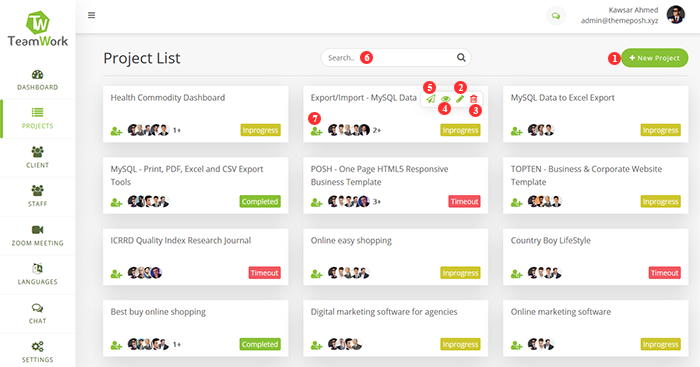The image size is (700, 367).
Task: Go to Dashboard in sidebar
Action: pos(38,80)
